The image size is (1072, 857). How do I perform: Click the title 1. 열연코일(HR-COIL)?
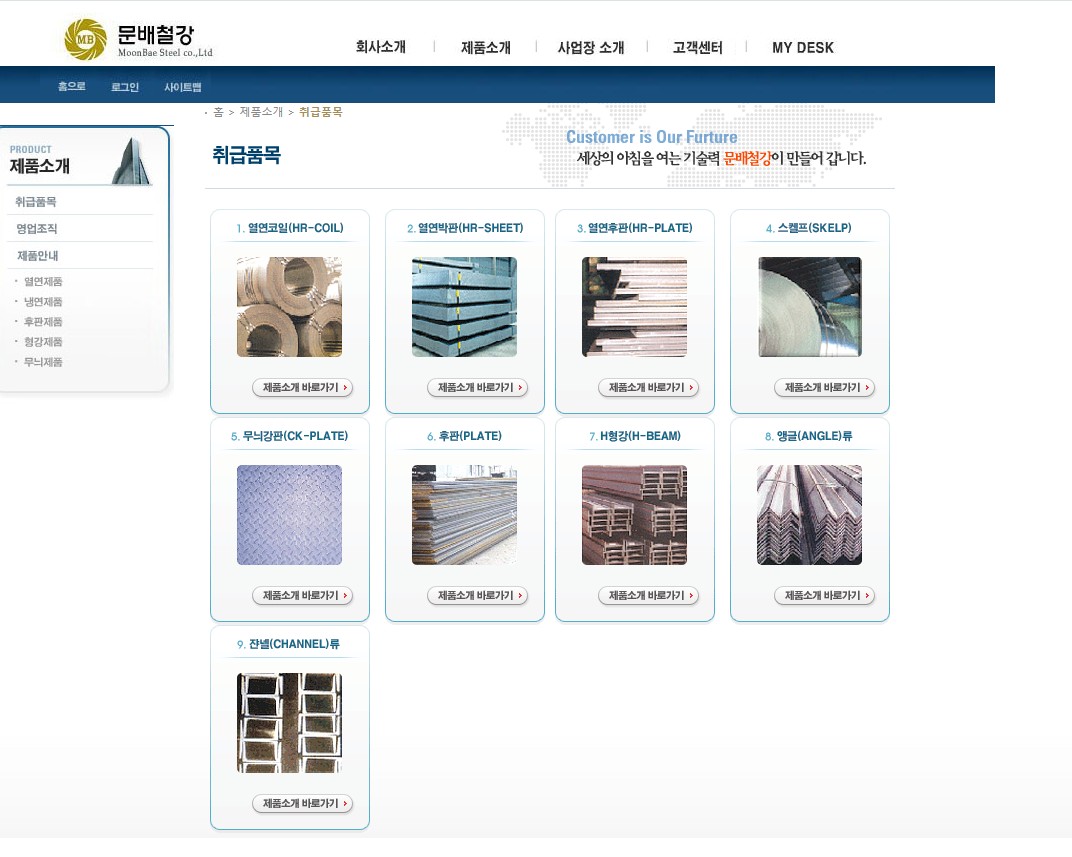[290, 228]
